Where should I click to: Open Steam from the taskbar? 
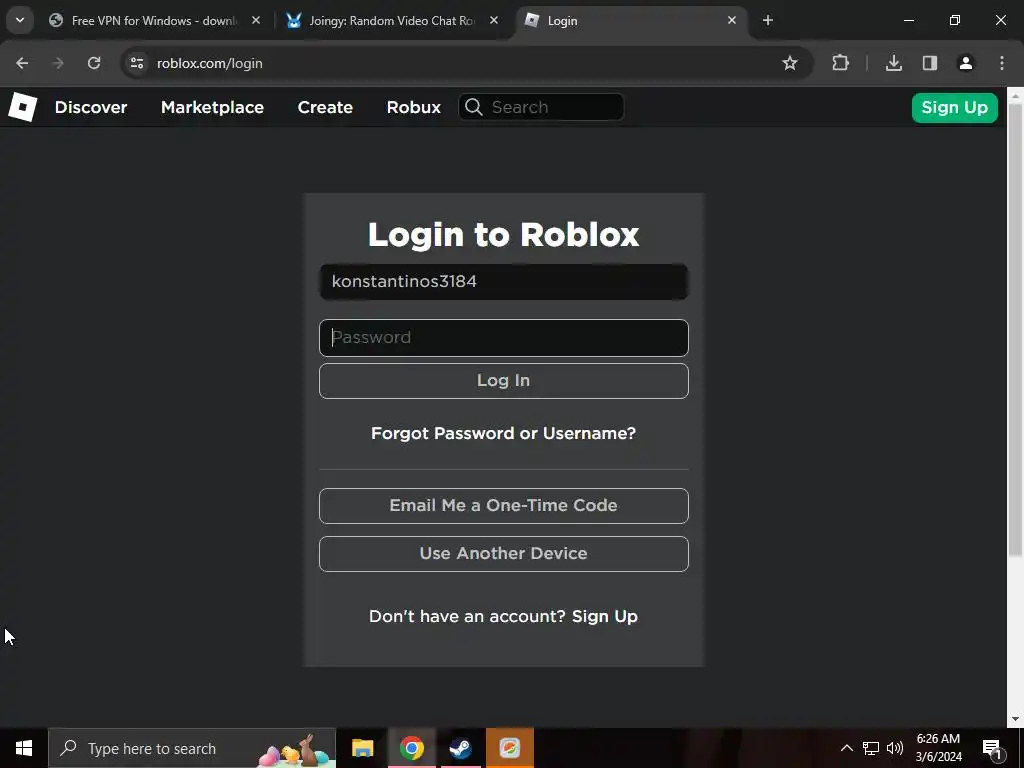point(460,748)
